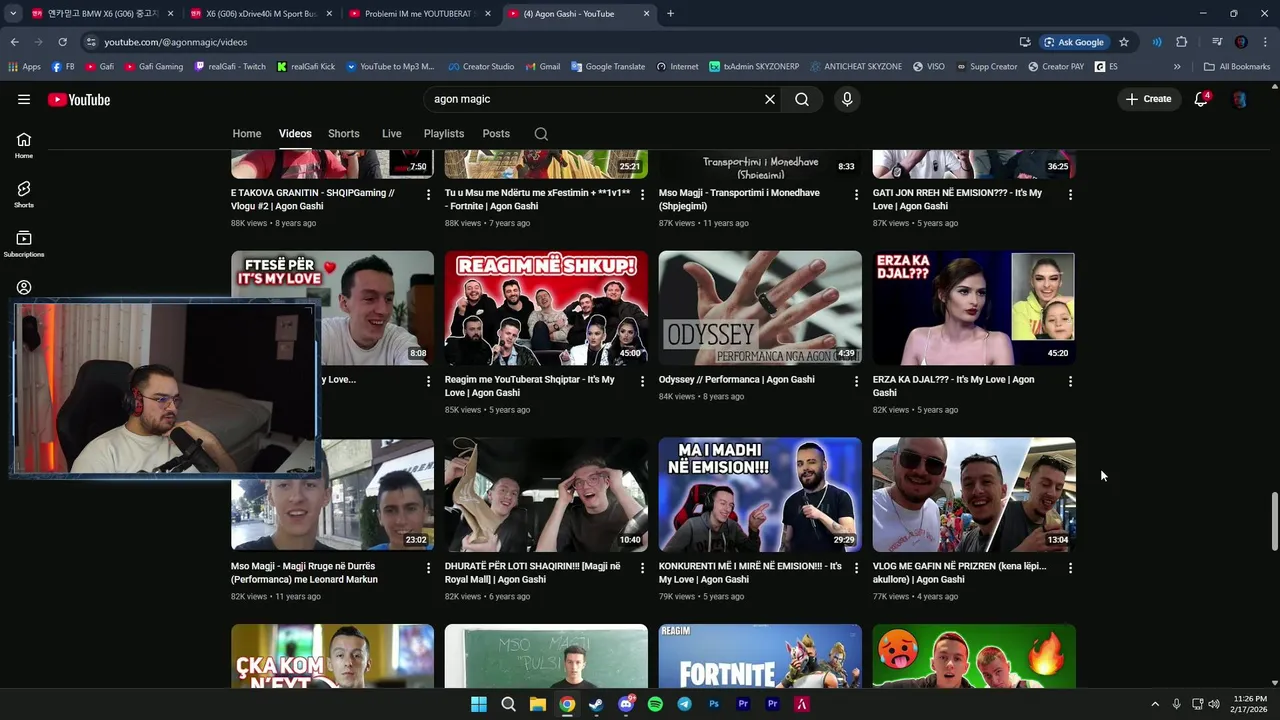The width and height of the screenshot is (1280, 720).
Task: Open Telegram from the taskbar
Action: tap(684, 704)
